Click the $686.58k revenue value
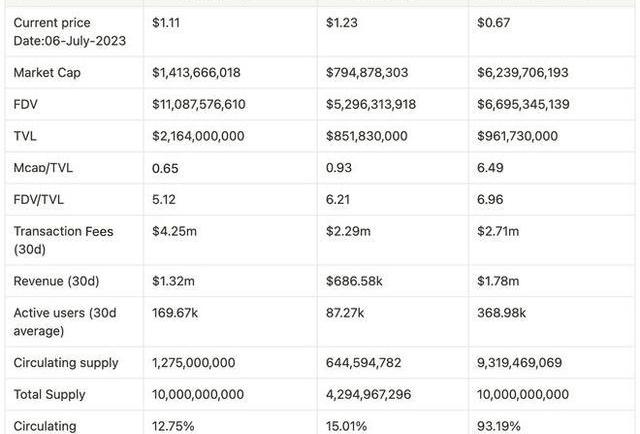The image size is (640, 434). [355, 280]
